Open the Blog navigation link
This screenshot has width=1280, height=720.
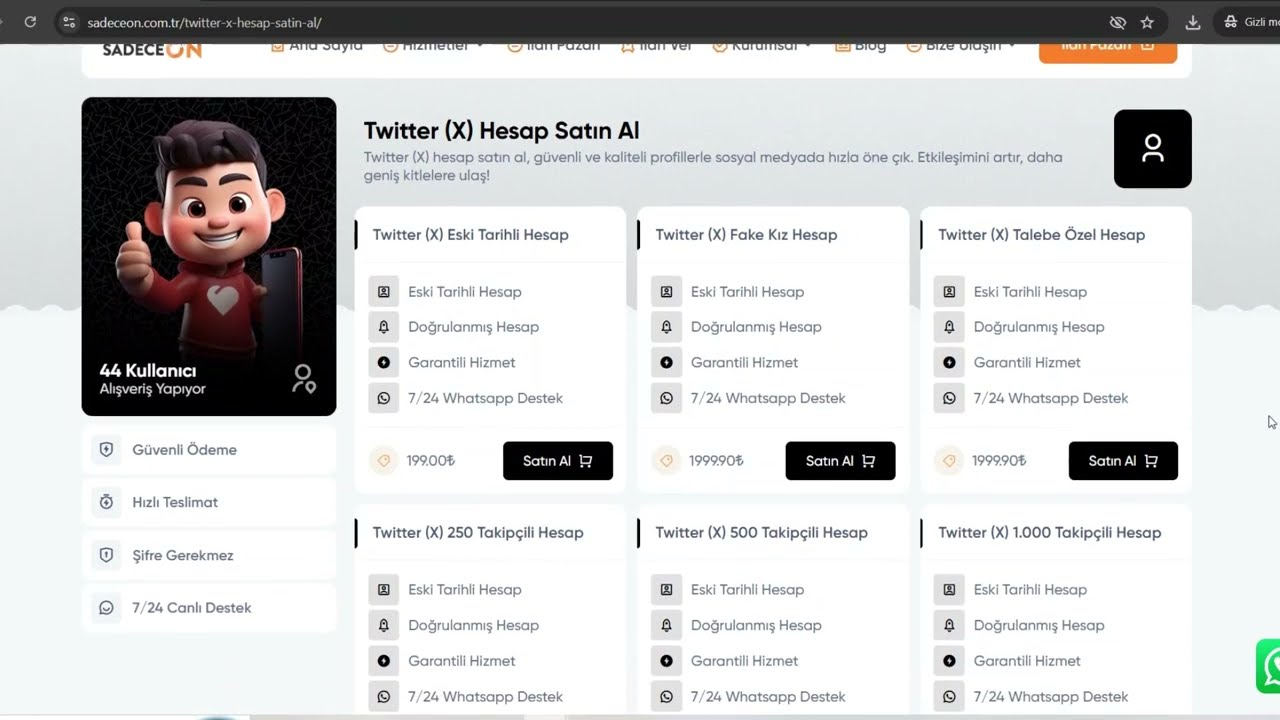pos(860,46)
